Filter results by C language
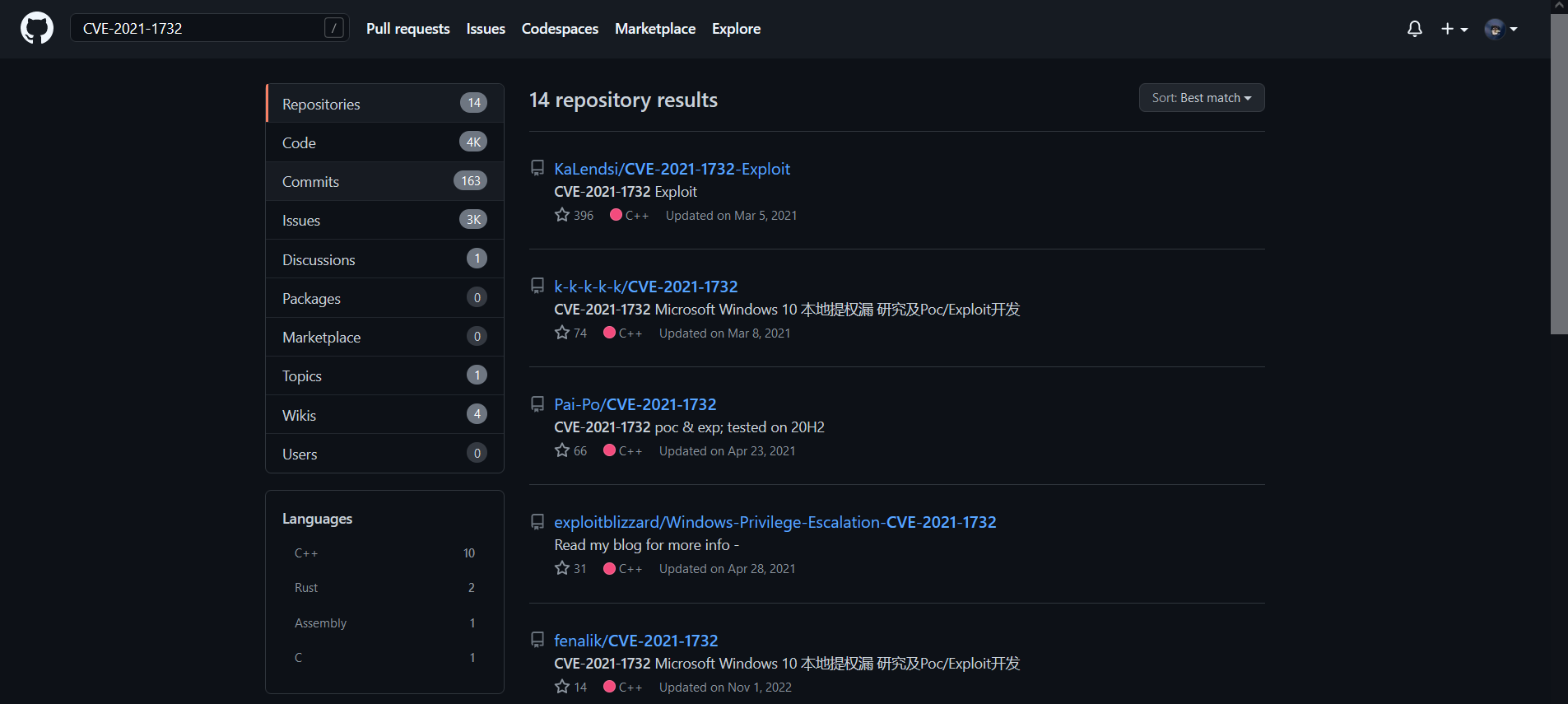The width and height of the screenshot is (1568, 704). [x=384, y=658]
